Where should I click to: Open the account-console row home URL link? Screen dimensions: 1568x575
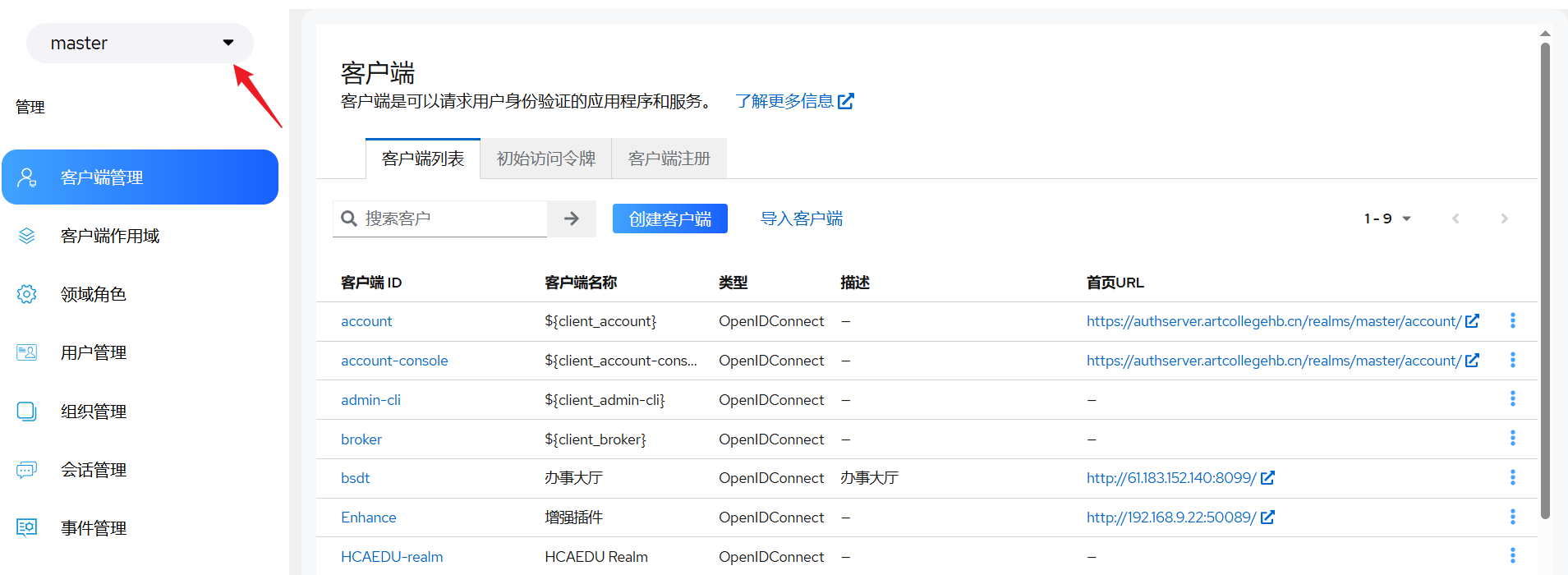1282,361
